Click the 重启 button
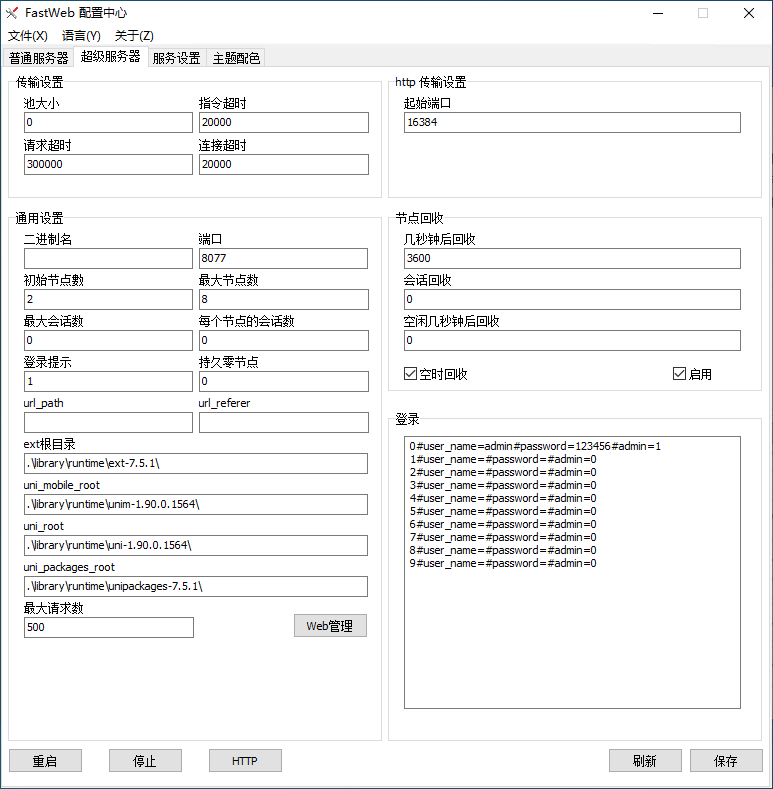The image size is (773, 789). click(45, 761)
